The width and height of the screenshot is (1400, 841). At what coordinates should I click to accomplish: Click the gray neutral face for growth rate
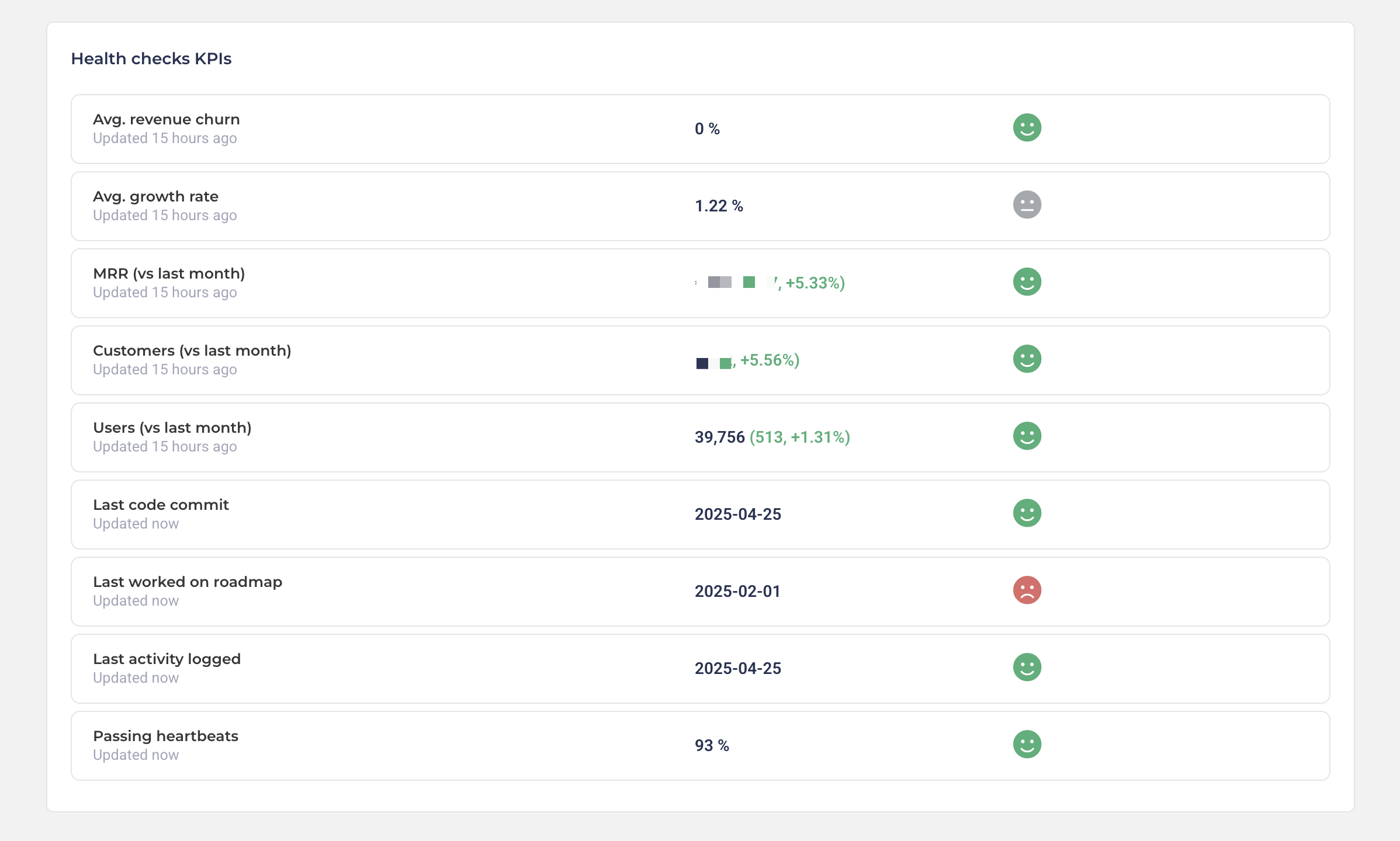click(x=1027, y=205)
